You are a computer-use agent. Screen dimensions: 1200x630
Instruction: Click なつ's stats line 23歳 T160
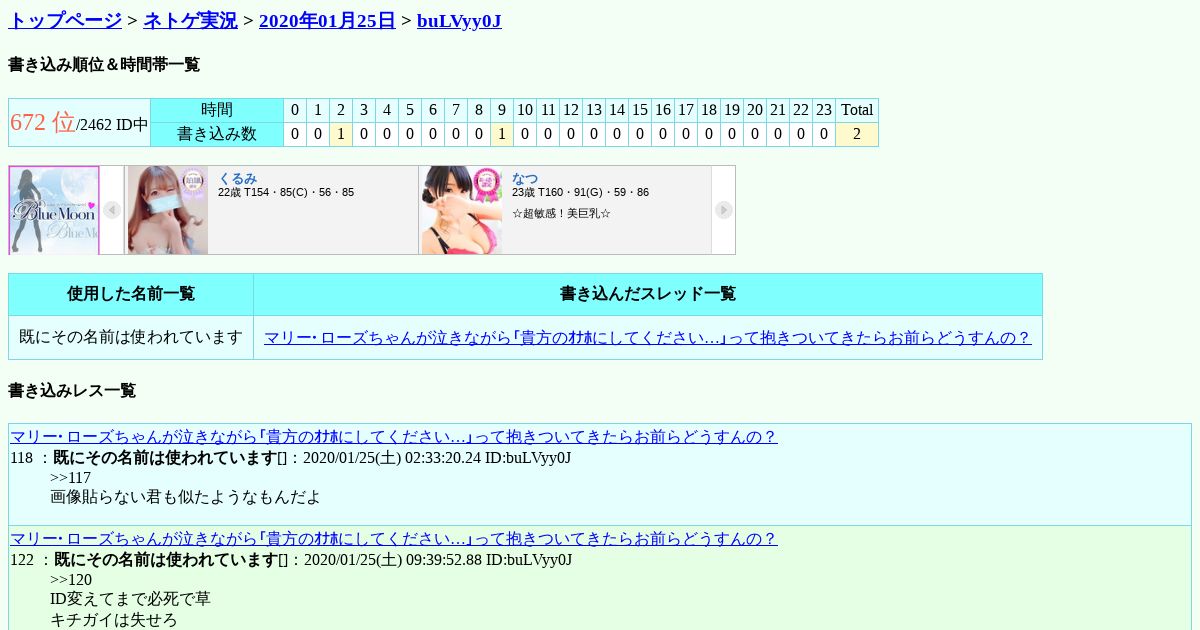pyautogui.click(x=580, y=192)
